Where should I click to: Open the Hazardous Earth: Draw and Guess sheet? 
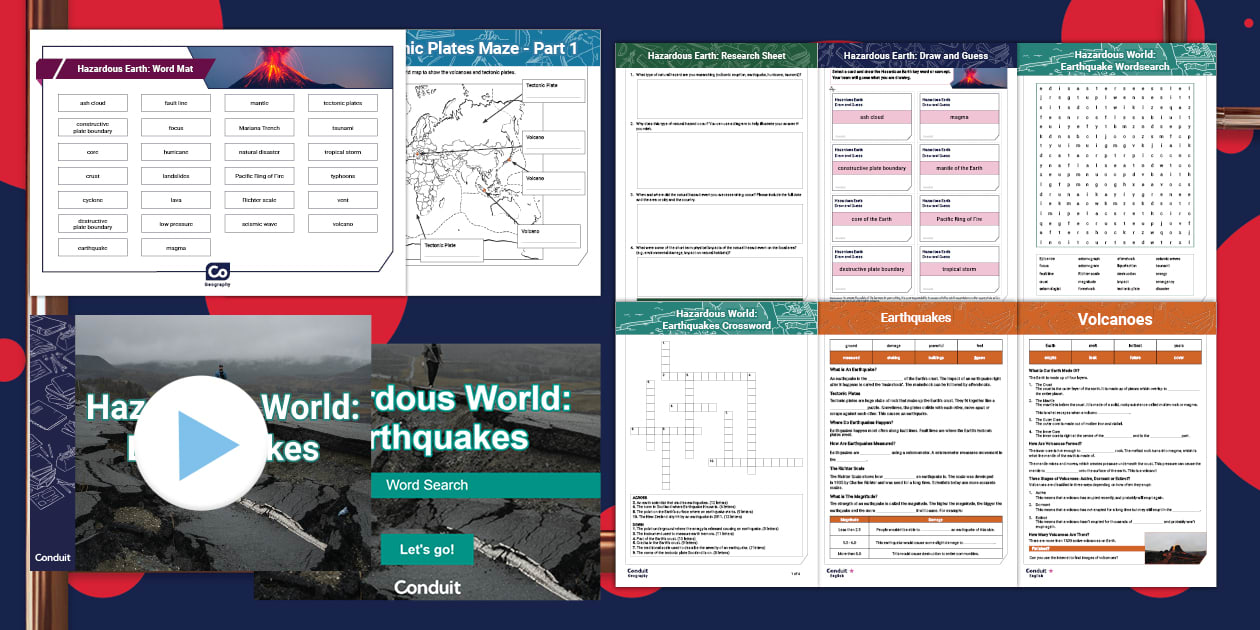(x=916, y=56)
